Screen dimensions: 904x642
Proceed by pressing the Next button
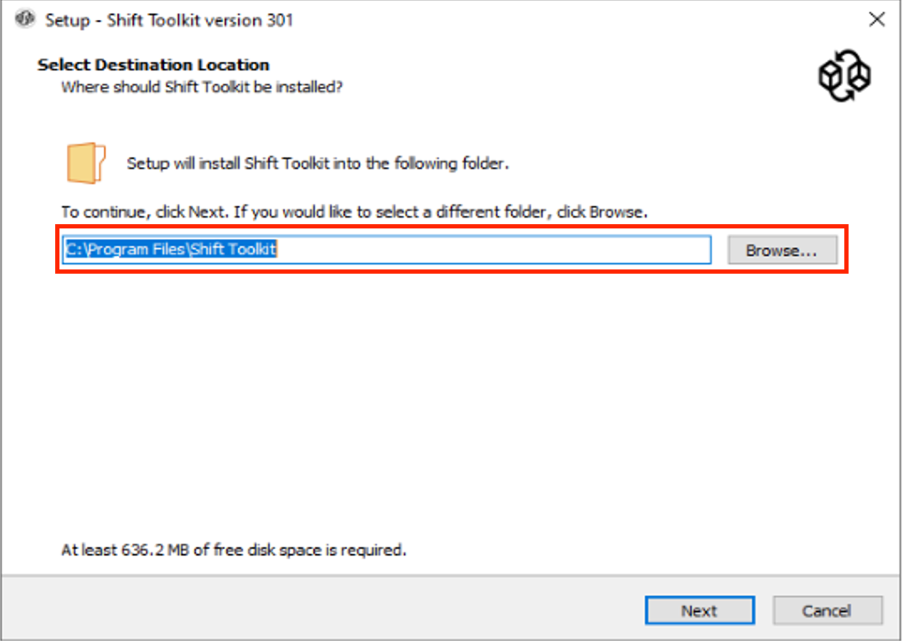tap(699, 610)
